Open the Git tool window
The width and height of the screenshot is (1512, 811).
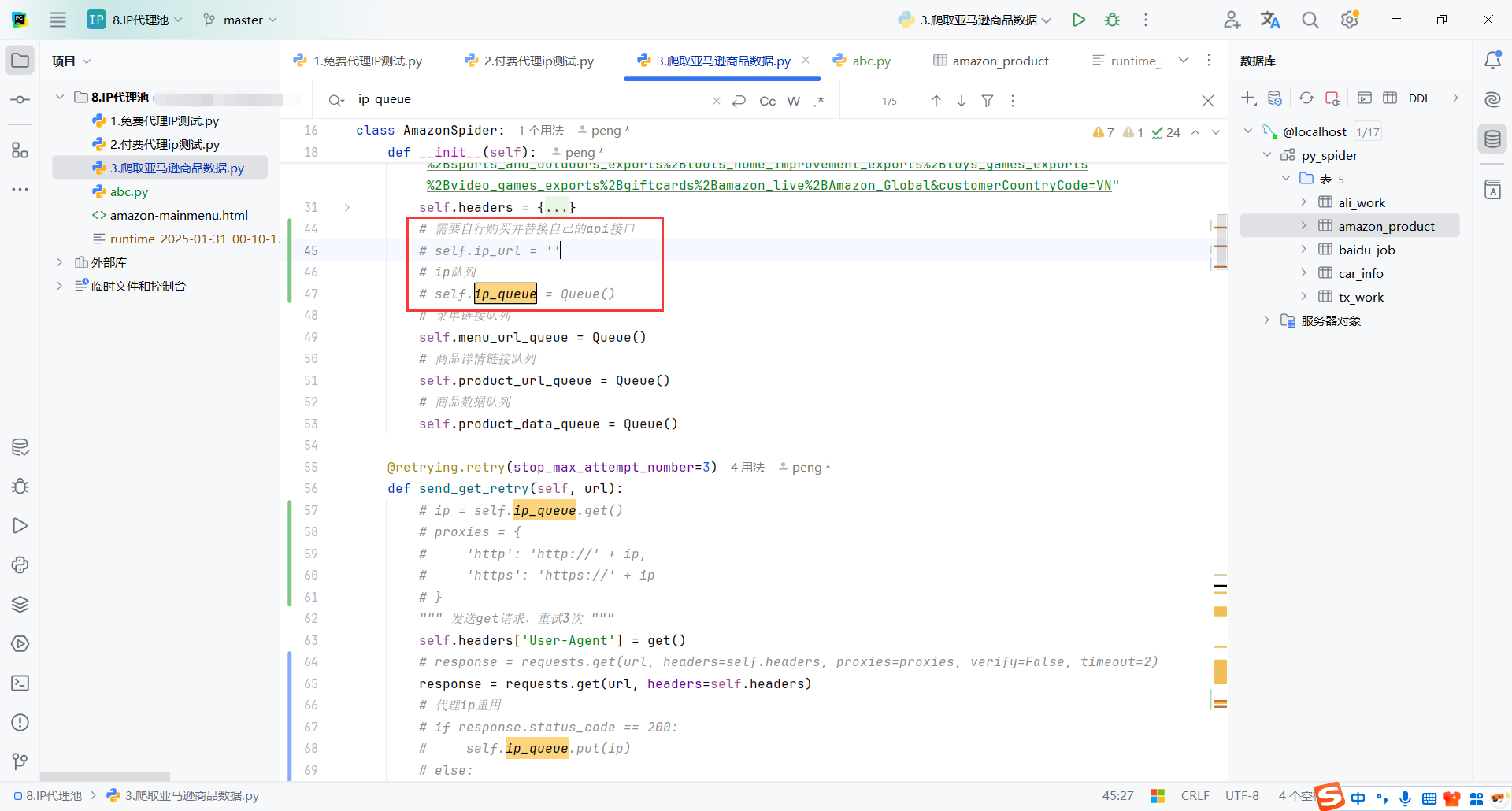click(x=20, y=761)
